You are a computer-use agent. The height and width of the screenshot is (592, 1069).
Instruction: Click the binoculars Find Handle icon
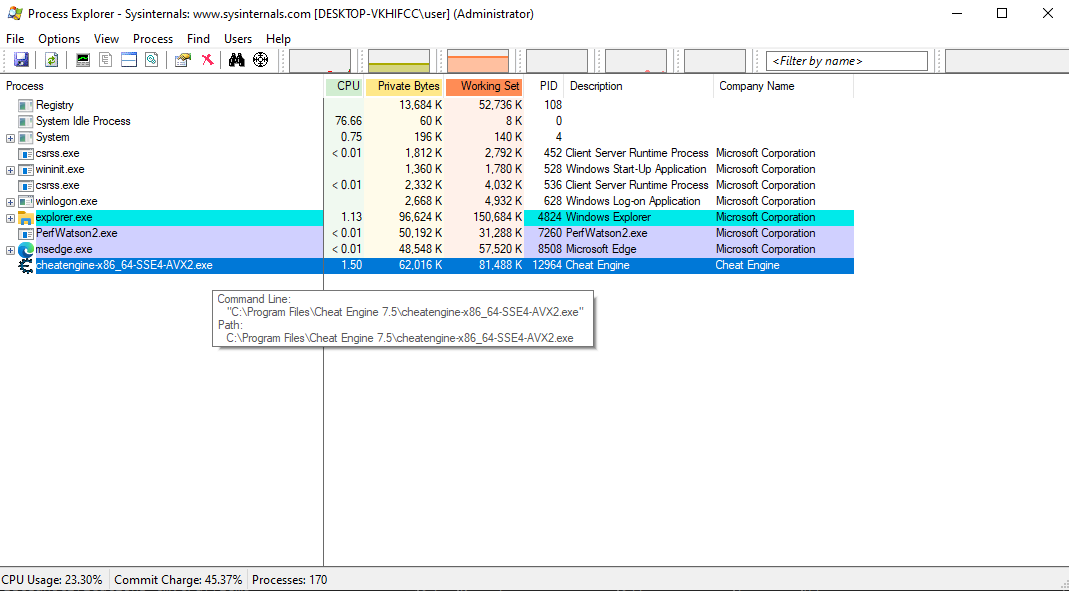237,60
